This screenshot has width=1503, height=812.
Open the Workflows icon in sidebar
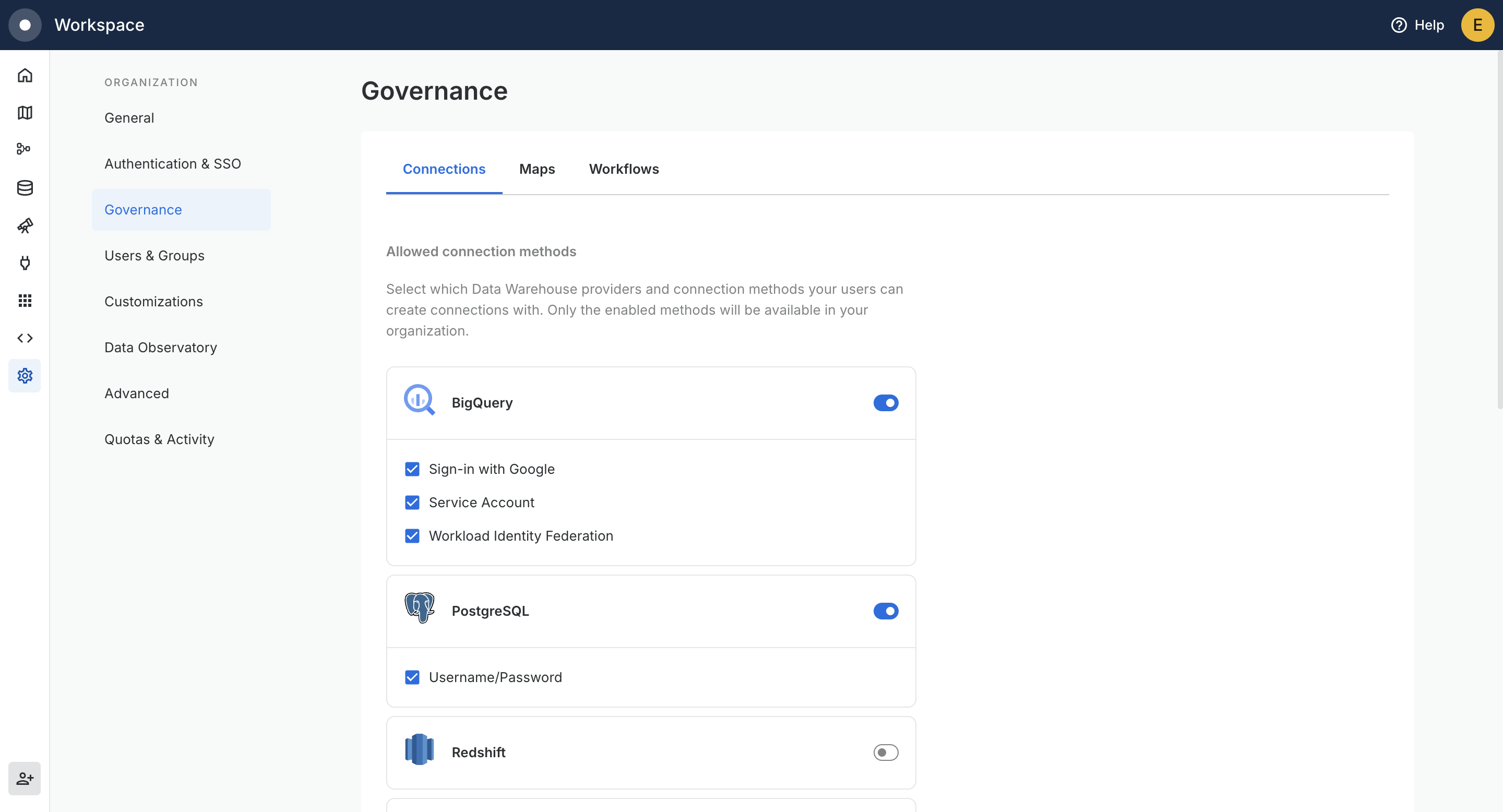25,149
